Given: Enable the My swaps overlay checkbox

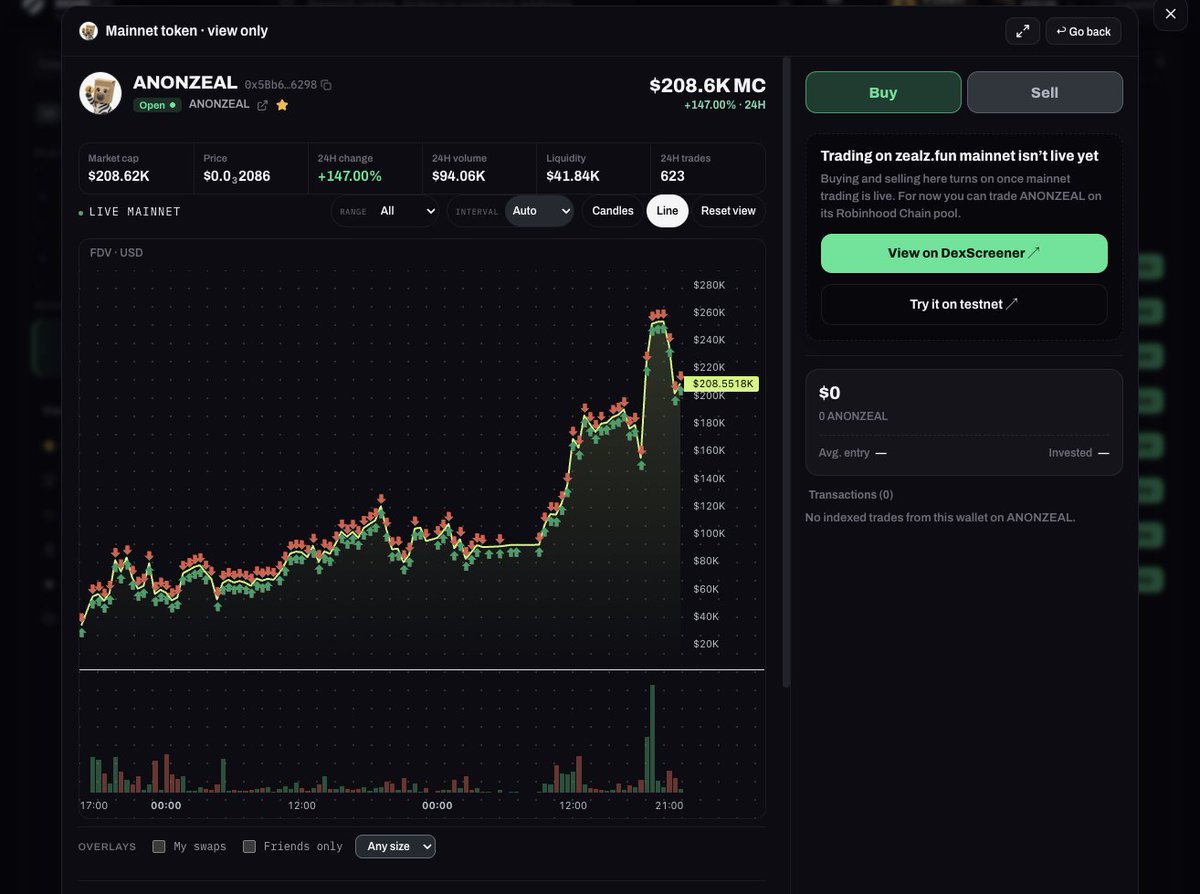Looking at the screenshot, I should click(x=159, y=846).
